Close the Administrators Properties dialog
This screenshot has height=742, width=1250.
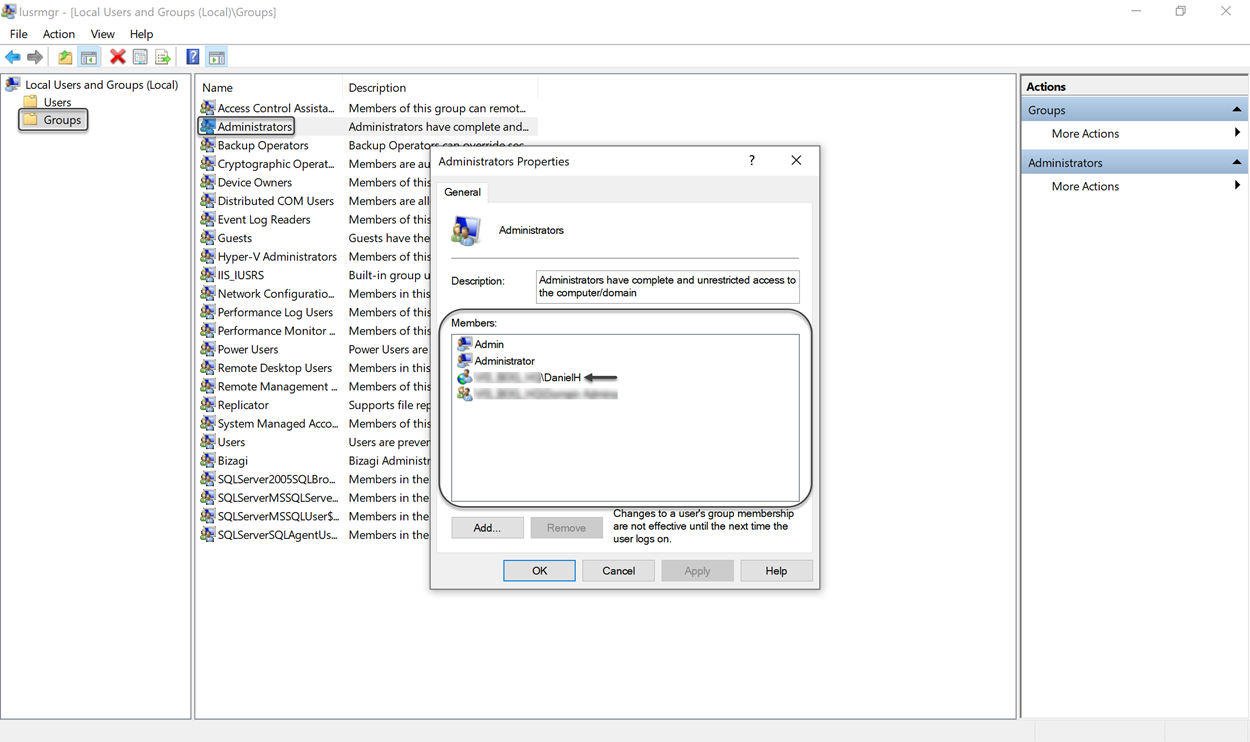tap(796, 161)
